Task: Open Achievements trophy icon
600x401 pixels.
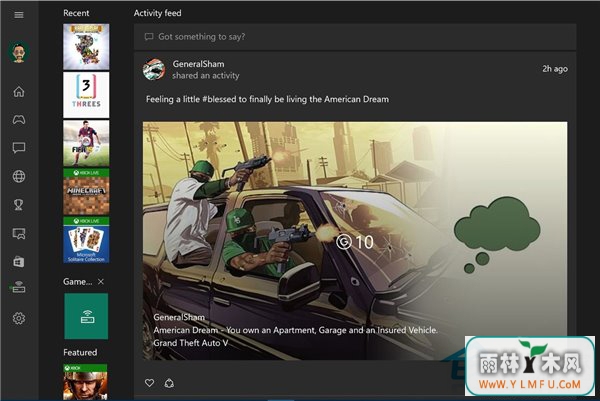Action: tap(18, 205)
